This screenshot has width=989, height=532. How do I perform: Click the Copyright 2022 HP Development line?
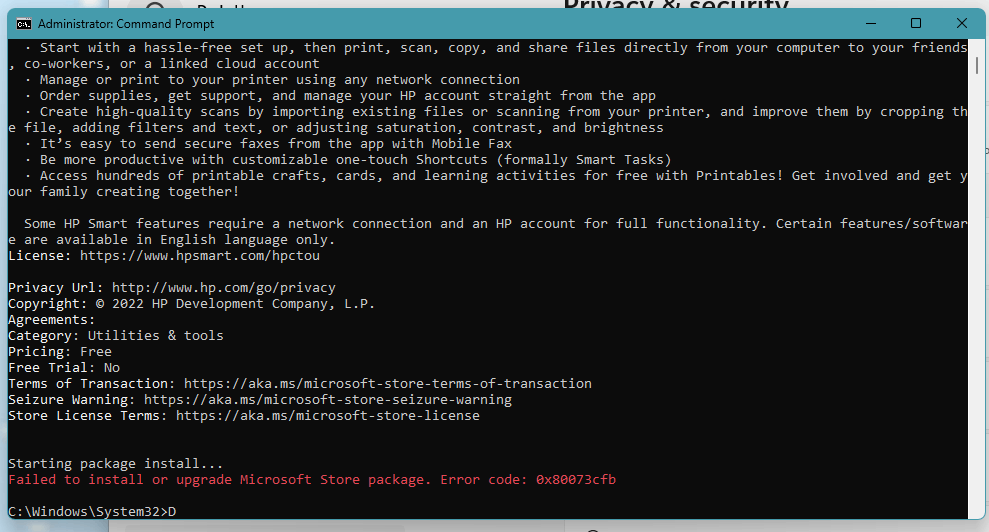(x=192, y=304)
